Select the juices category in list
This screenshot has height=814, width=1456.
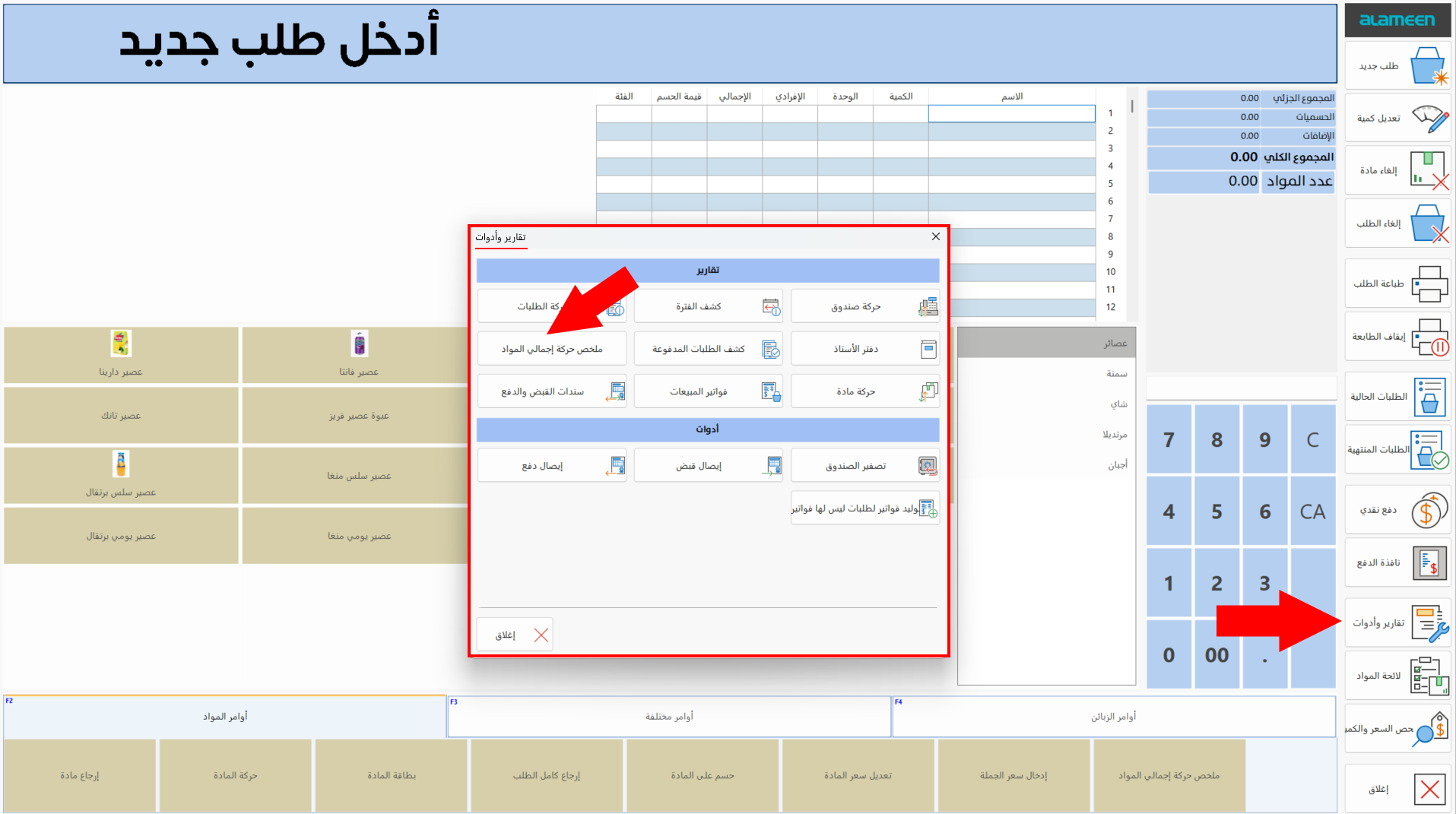click(x=1047, y=343)
